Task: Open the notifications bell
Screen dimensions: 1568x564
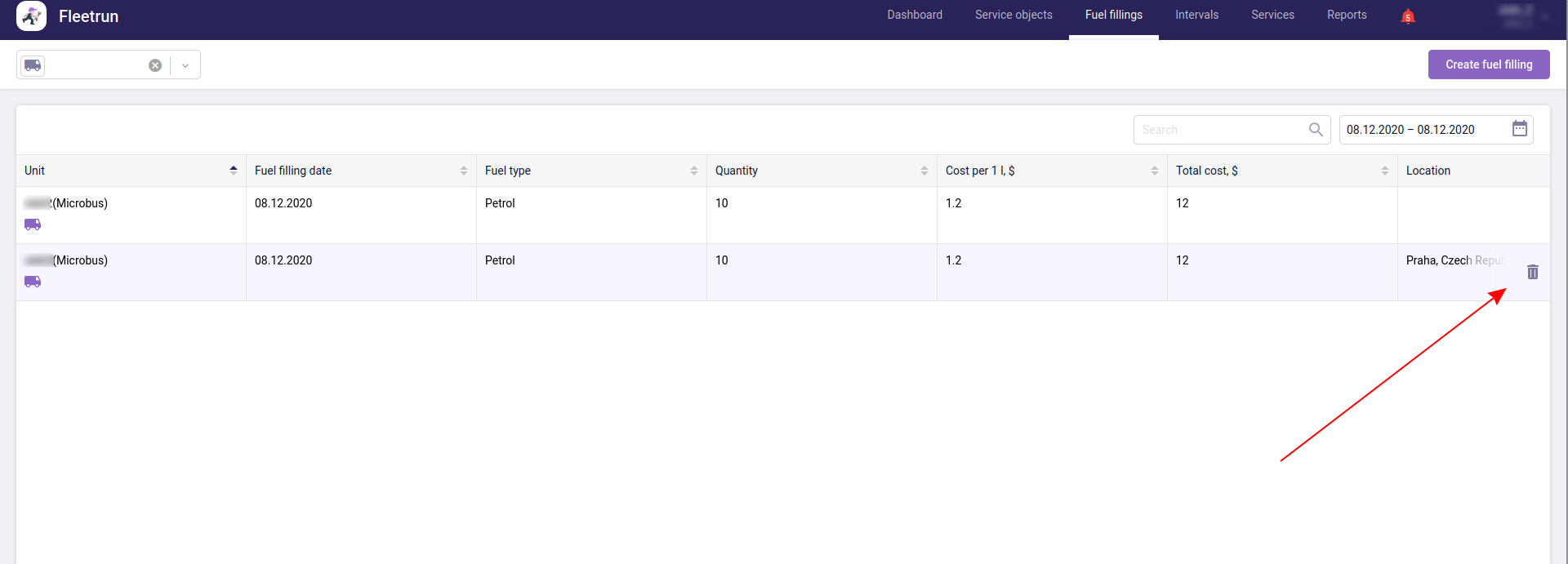Action: (x=1407, y=16)
